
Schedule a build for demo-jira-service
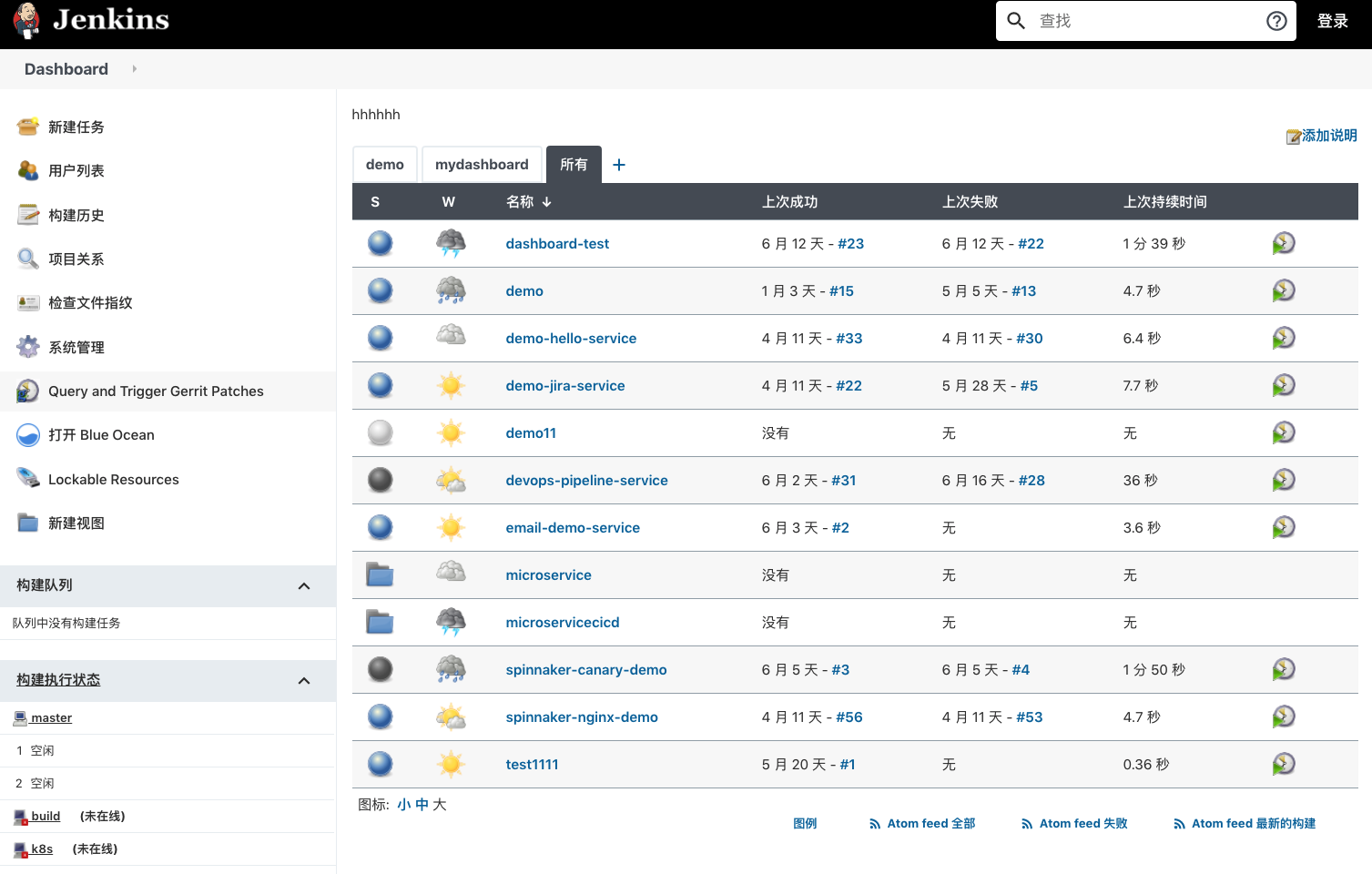tap(1284, 385)
